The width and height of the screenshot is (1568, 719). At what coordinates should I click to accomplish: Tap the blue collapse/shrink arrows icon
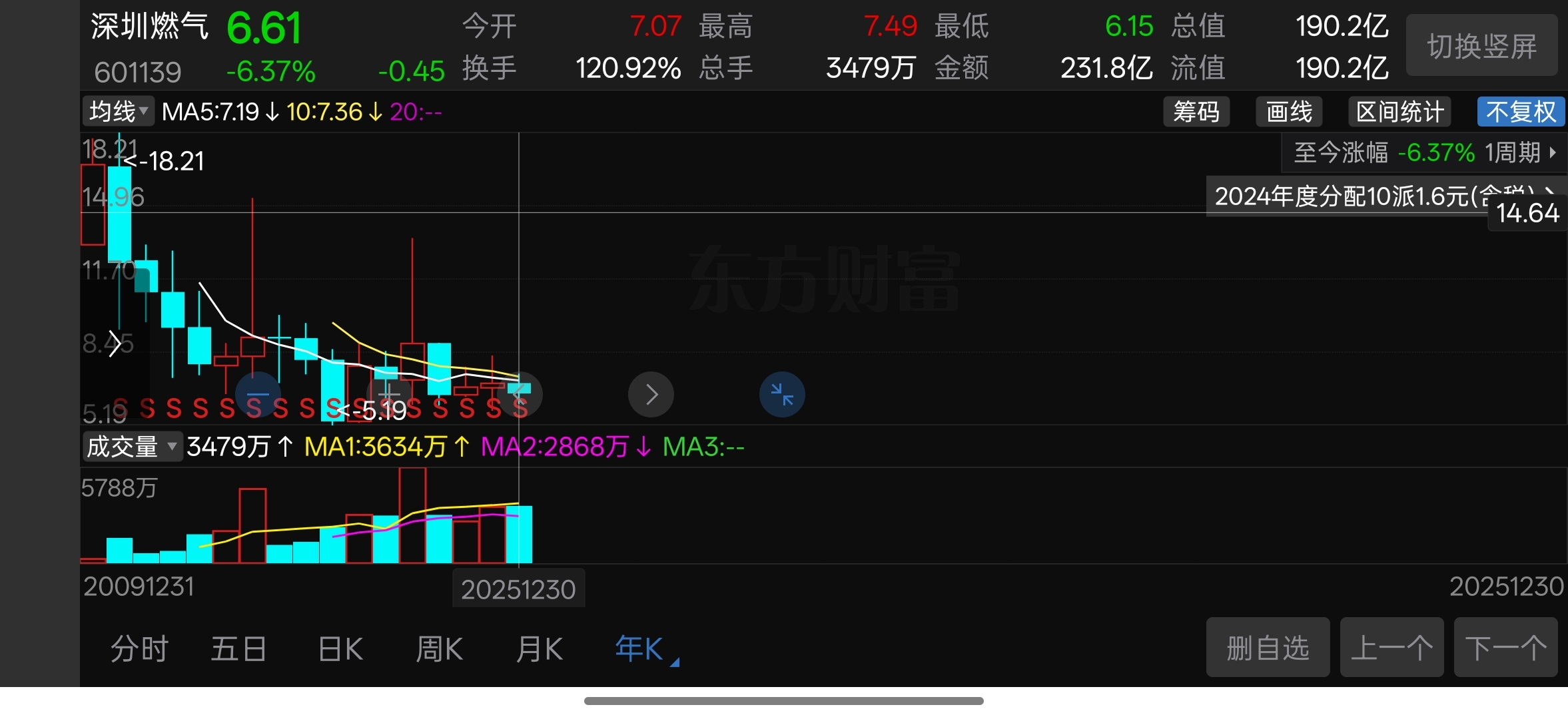782,394
